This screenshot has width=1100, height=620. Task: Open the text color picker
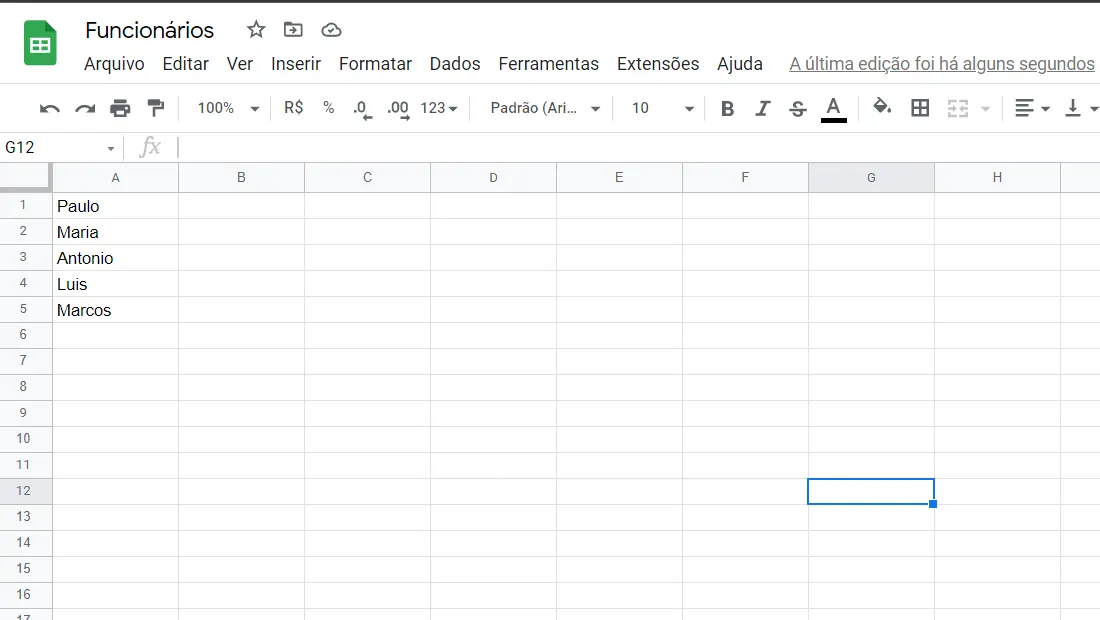[x=833, y=109]
